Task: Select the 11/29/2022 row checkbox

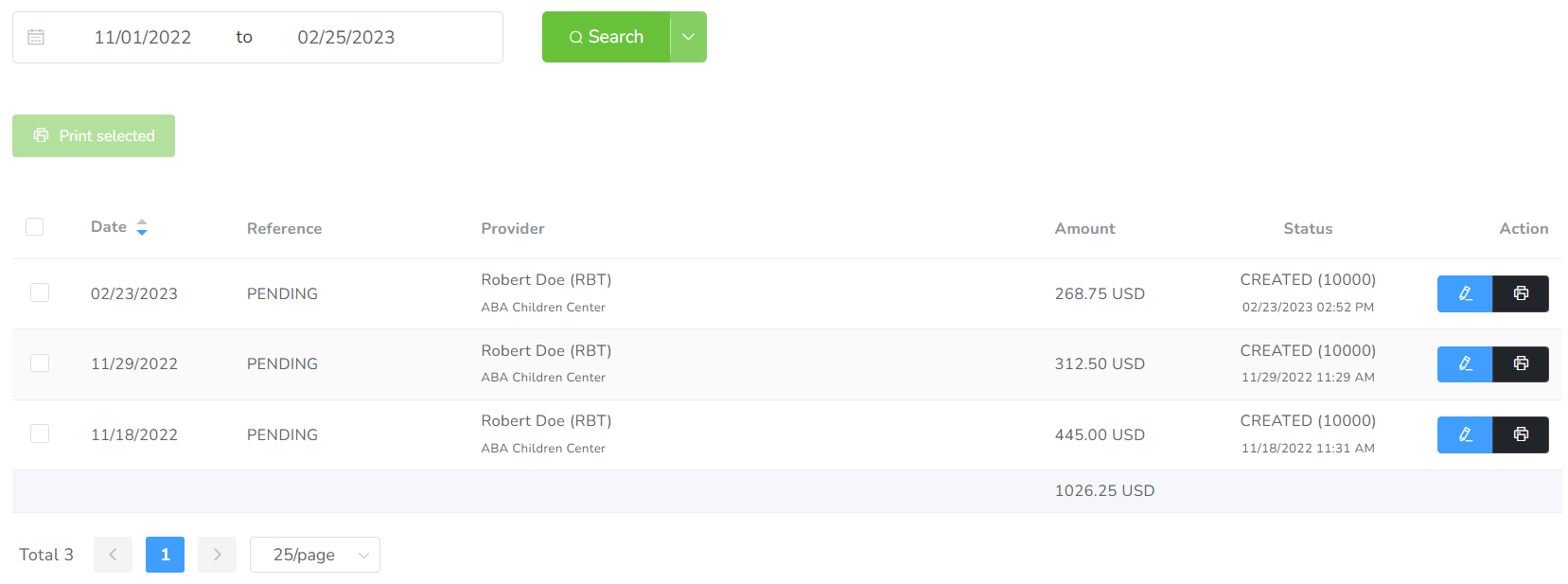Action: [40, 363]
